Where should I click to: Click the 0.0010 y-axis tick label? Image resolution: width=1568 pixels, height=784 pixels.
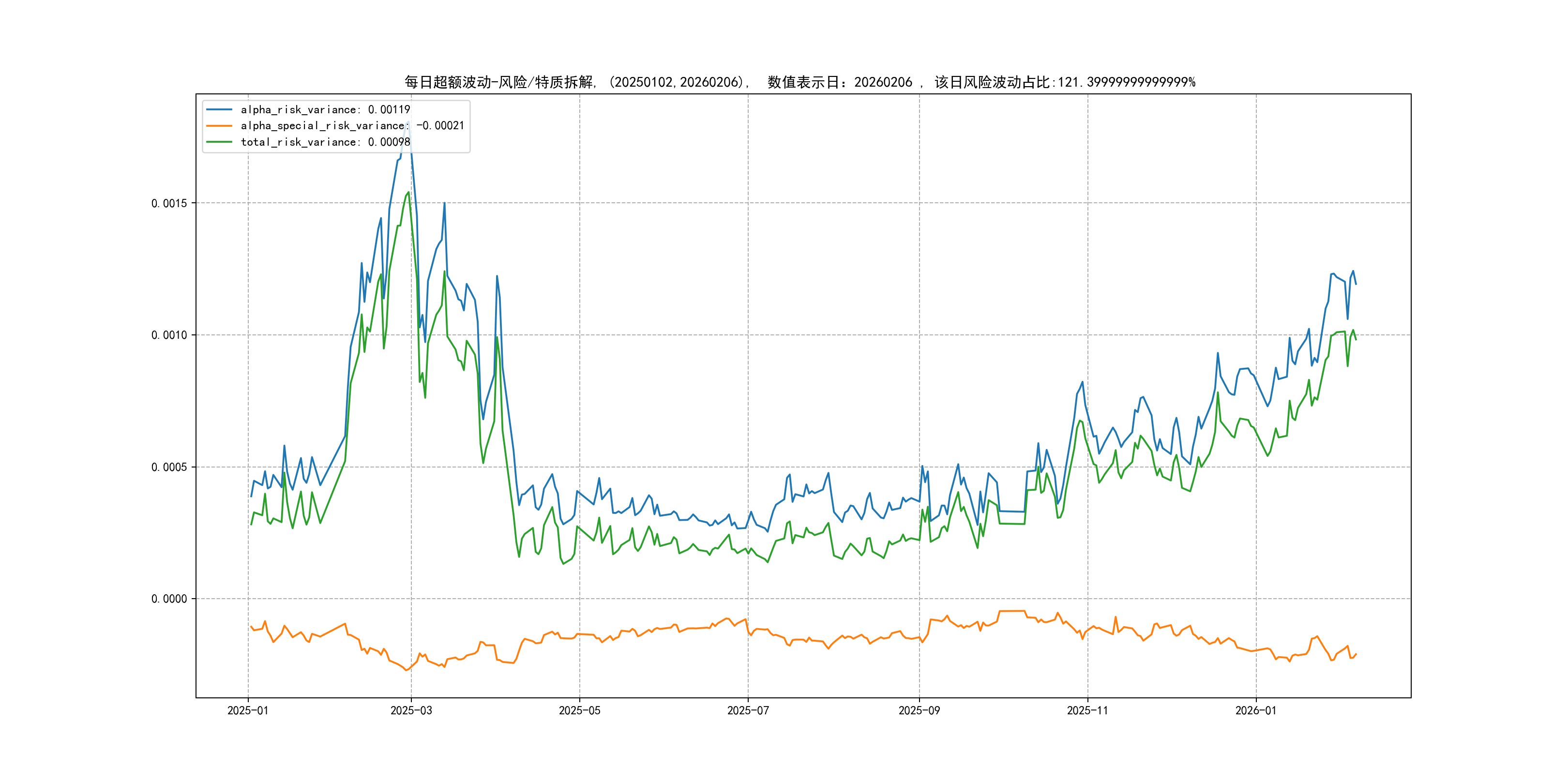(x=169, y=335)
